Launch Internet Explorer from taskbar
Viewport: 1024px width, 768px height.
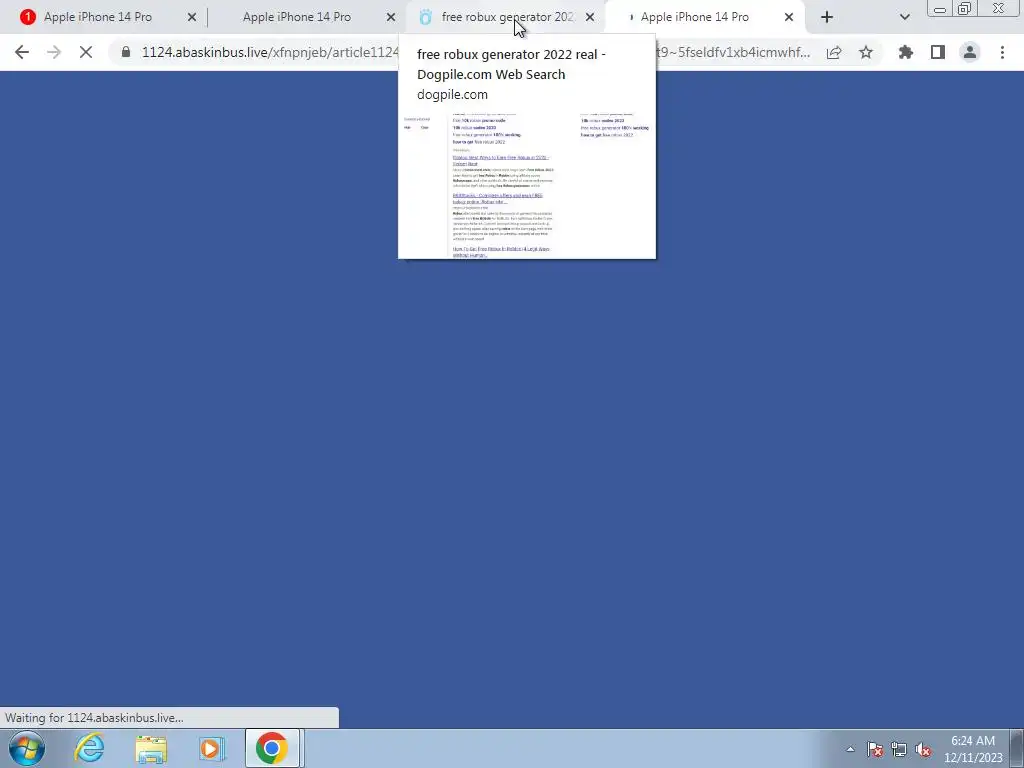click(89, 748)
